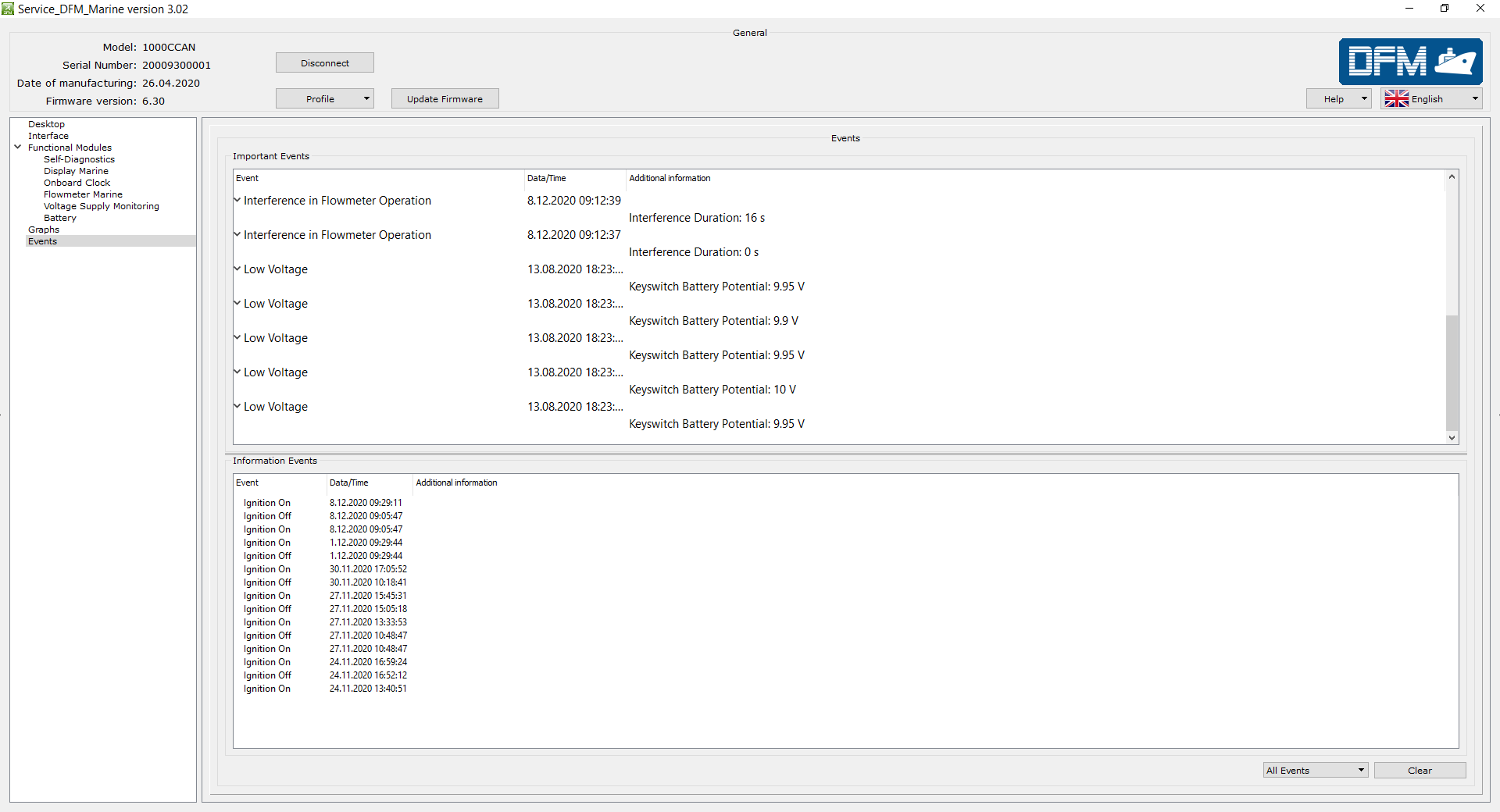1500x812 pixels.
Task: Click the Clear events button
Action: coord(1420,771)
